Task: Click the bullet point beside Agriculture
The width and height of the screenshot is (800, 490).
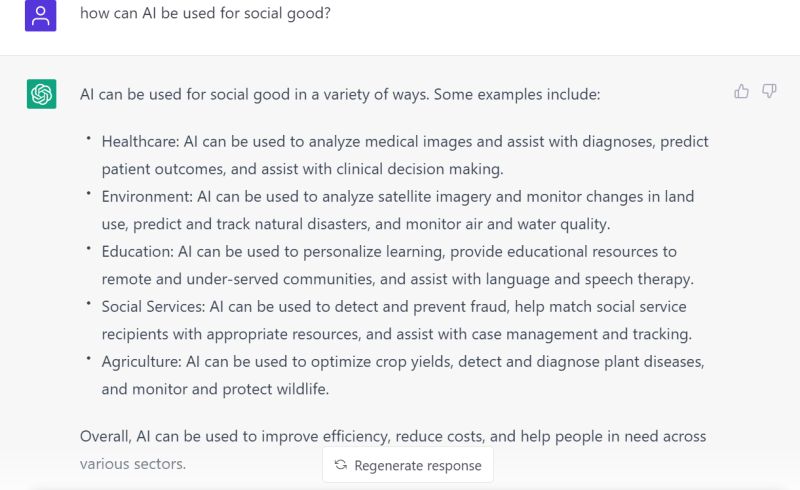Action: pos(88,359)
